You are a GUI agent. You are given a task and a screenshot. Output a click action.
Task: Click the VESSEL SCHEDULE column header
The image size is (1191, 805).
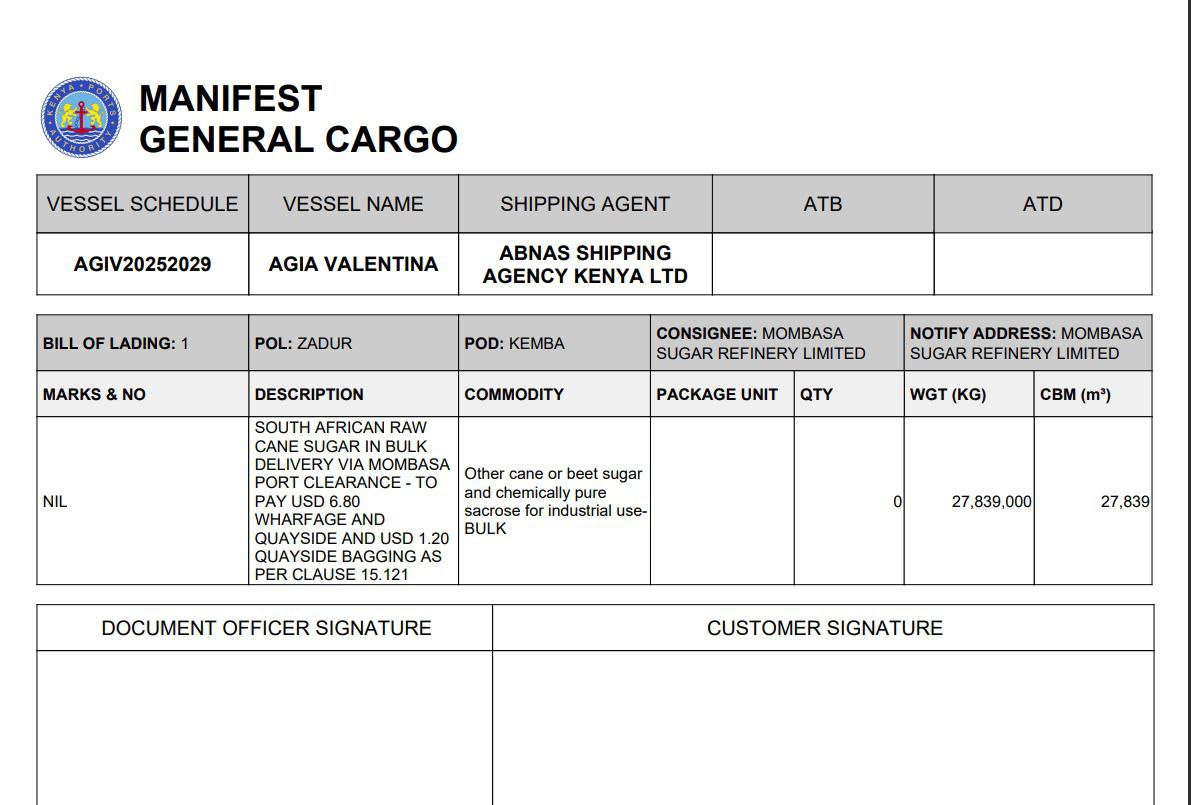click(142, 204)
